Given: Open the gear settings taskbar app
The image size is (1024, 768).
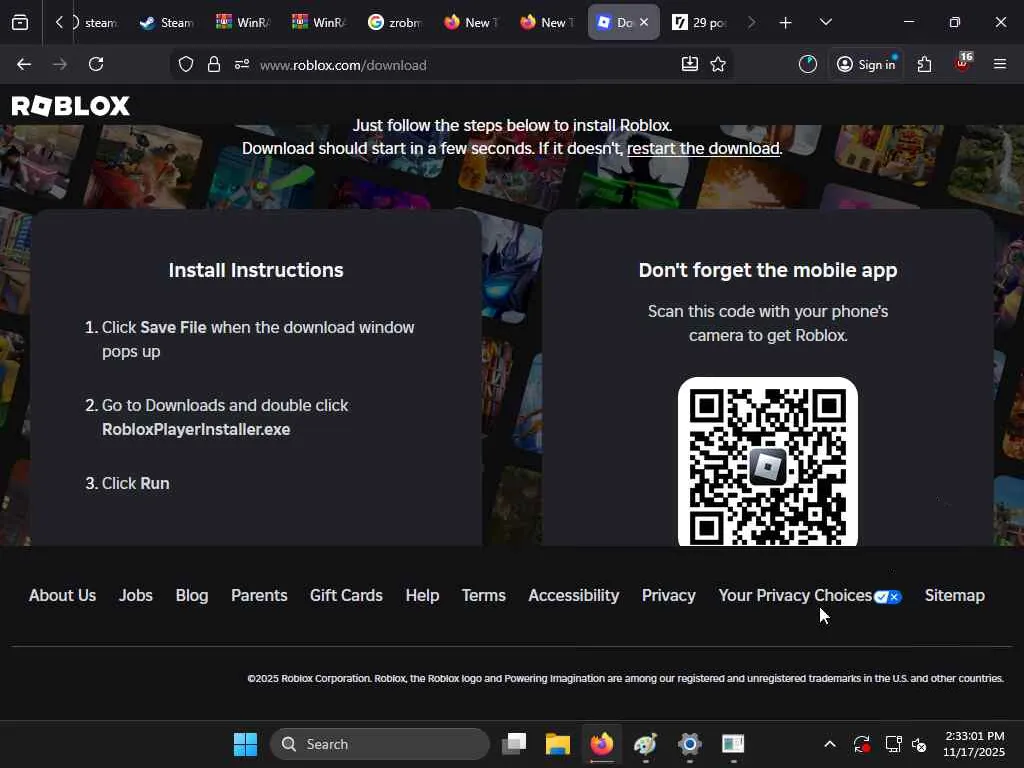Looking at the screenshot, I should 689,744.
